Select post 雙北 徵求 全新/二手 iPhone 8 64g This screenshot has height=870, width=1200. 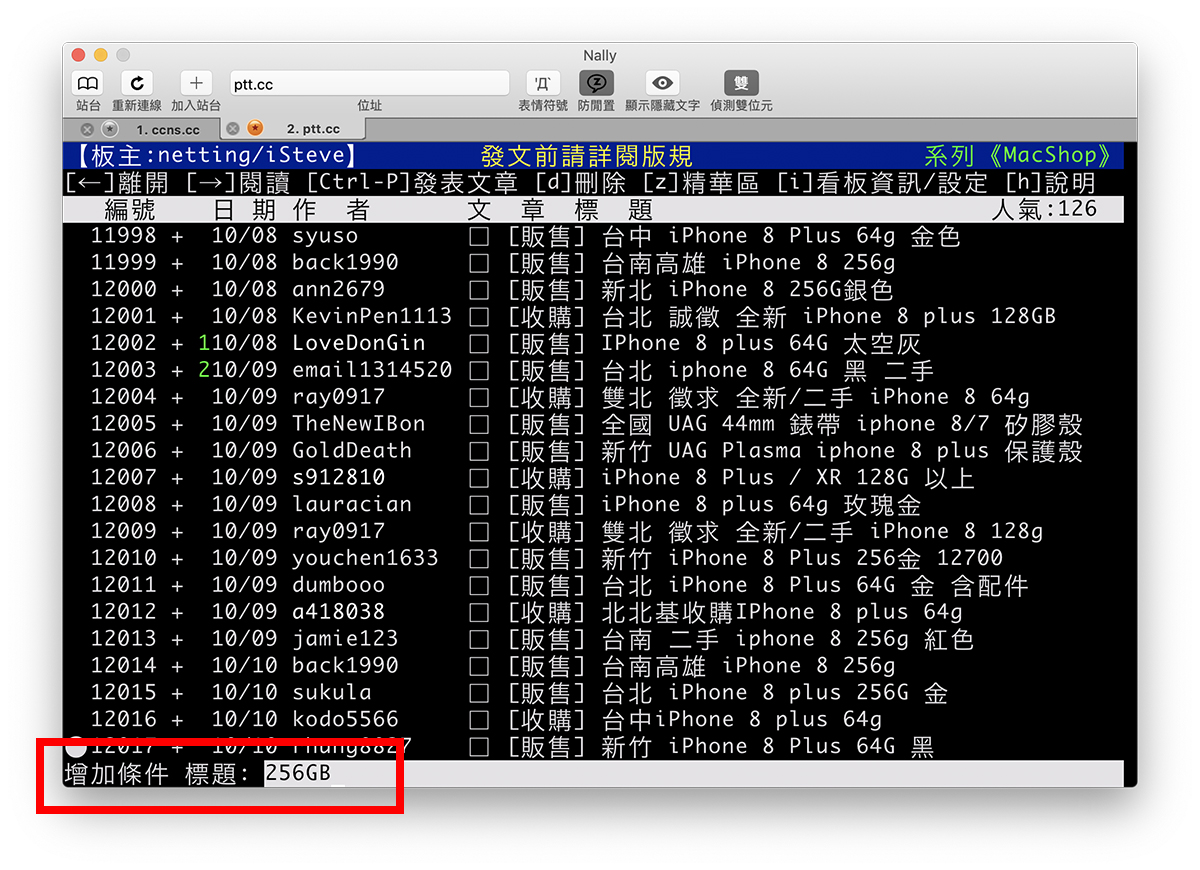coord(593,398)
